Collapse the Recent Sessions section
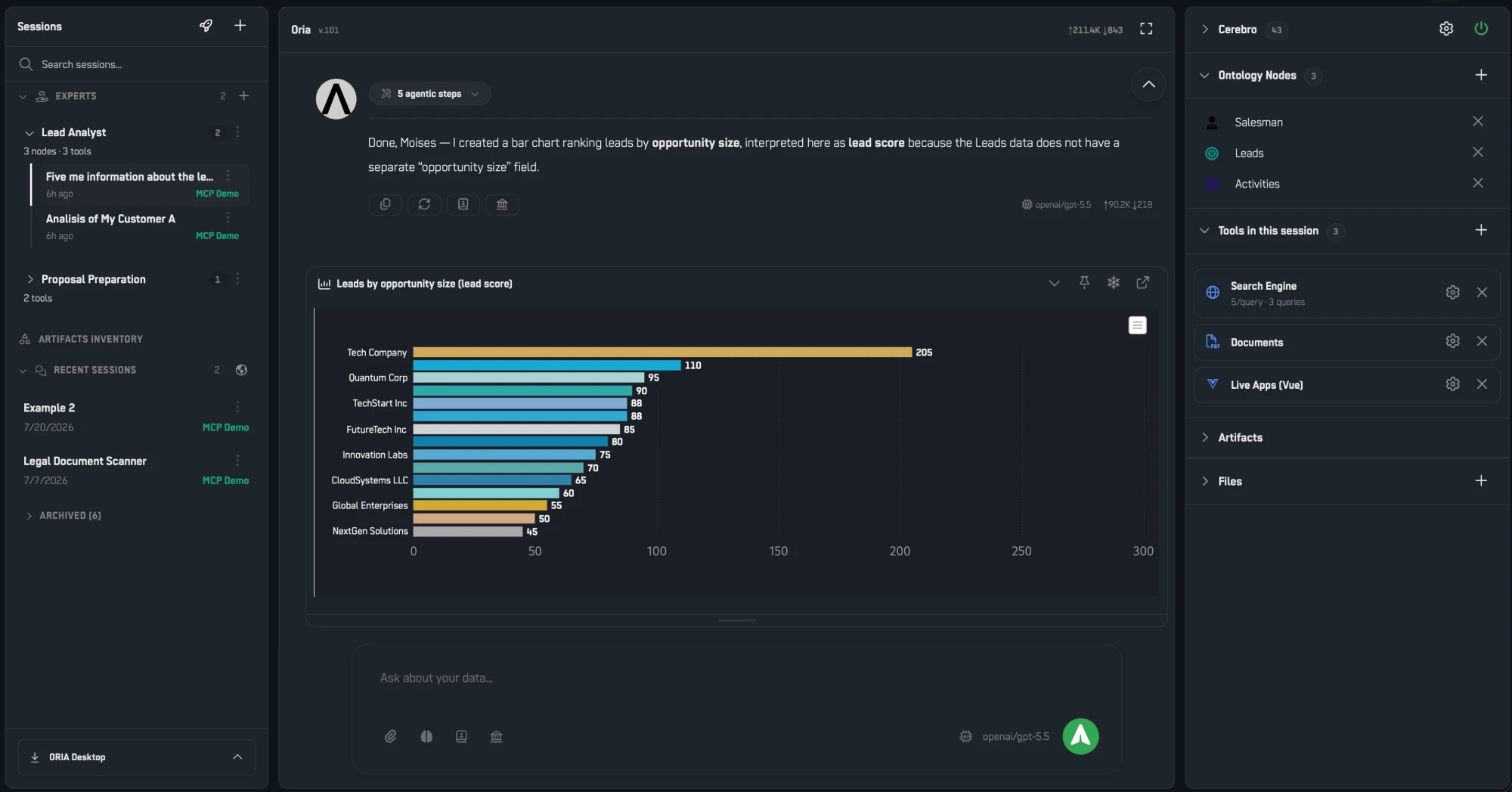1512x792 pixels. pyautogui.click(x=23, y=371)
